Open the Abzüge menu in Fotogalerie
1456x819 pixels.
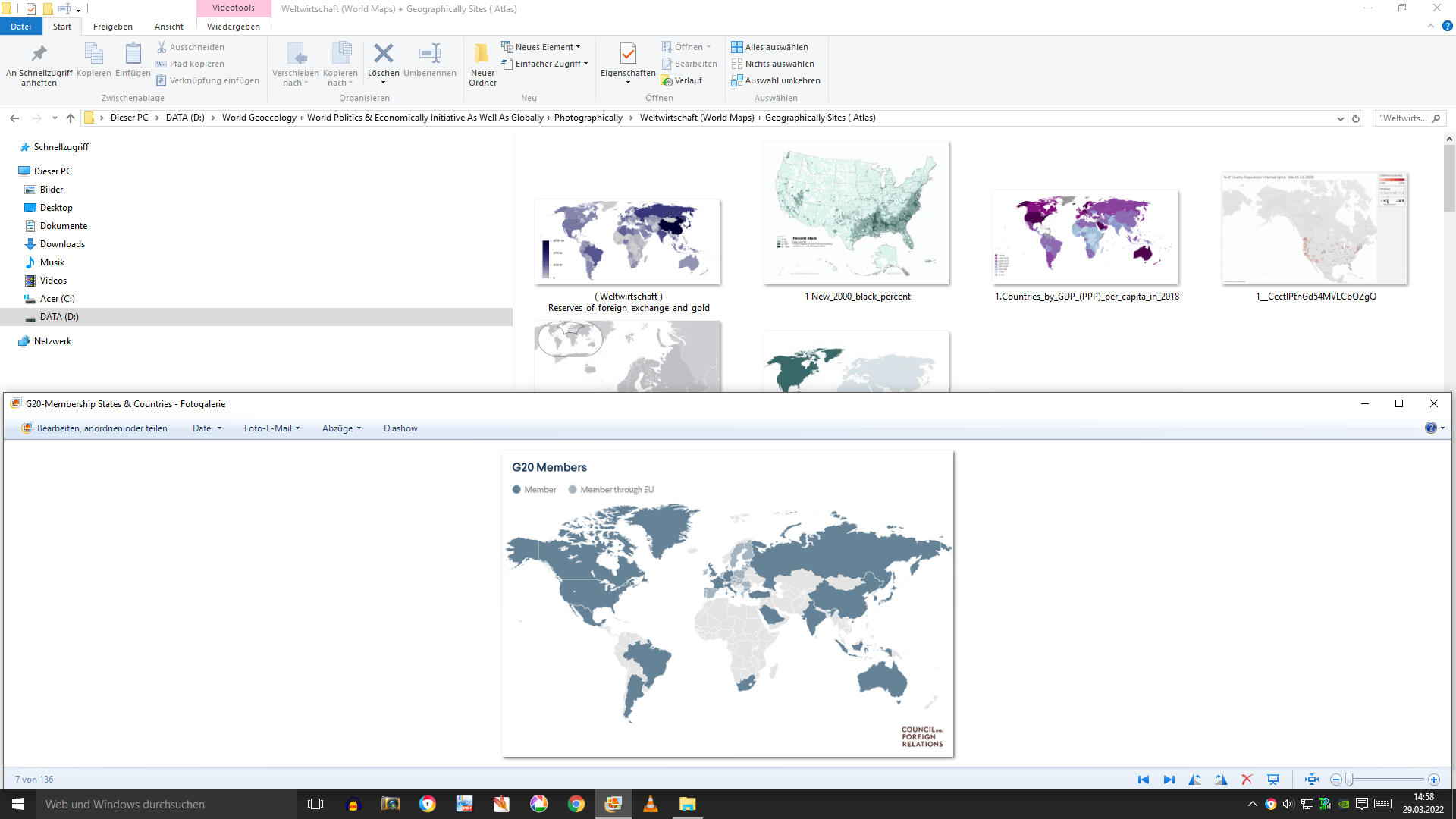341,428
